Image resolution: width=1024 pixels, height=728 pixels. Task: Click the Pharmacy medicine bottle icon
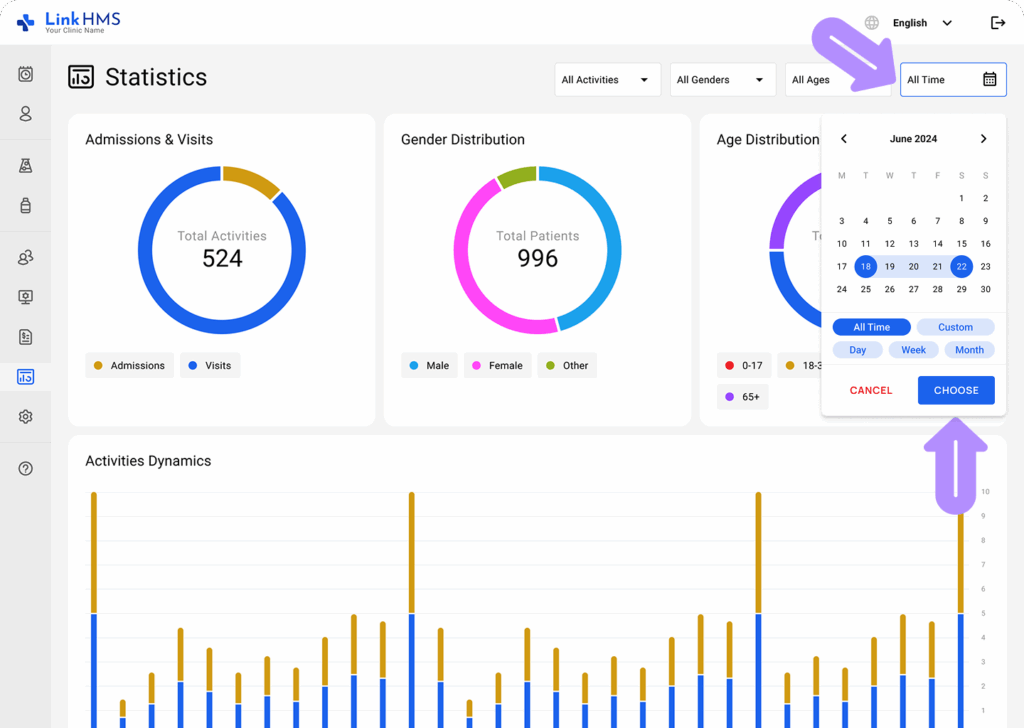point(25,206)
